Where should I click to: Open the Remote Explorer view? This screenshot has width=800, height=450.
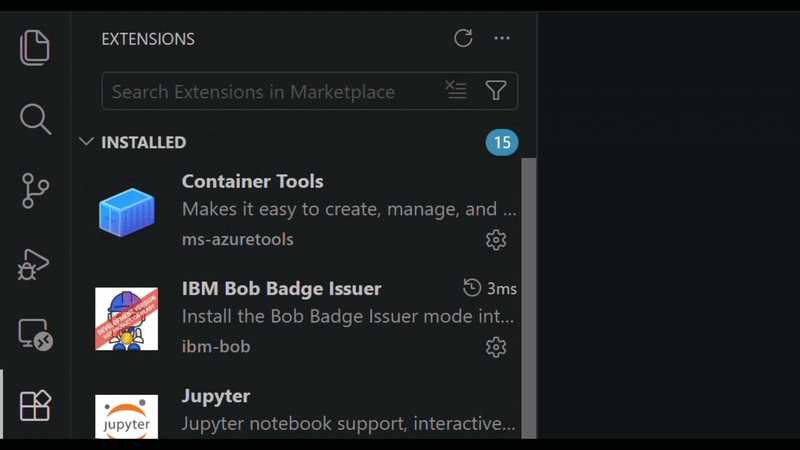[35, 335]
